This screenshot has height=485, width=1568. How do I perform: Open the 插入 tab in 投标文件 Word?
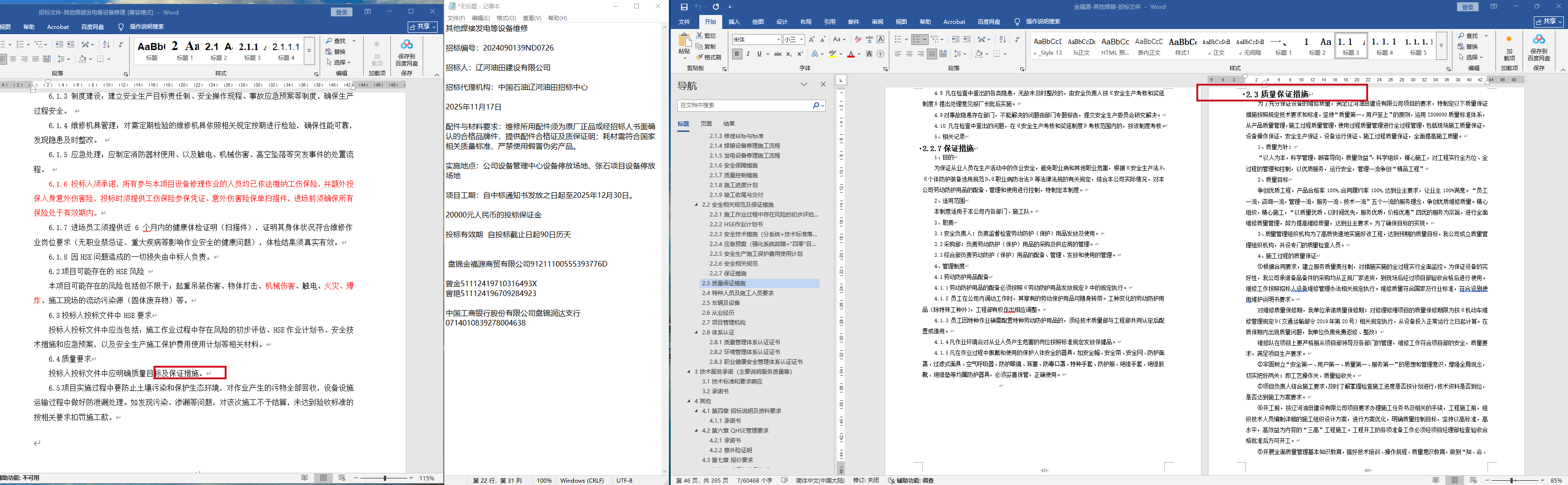734,22
